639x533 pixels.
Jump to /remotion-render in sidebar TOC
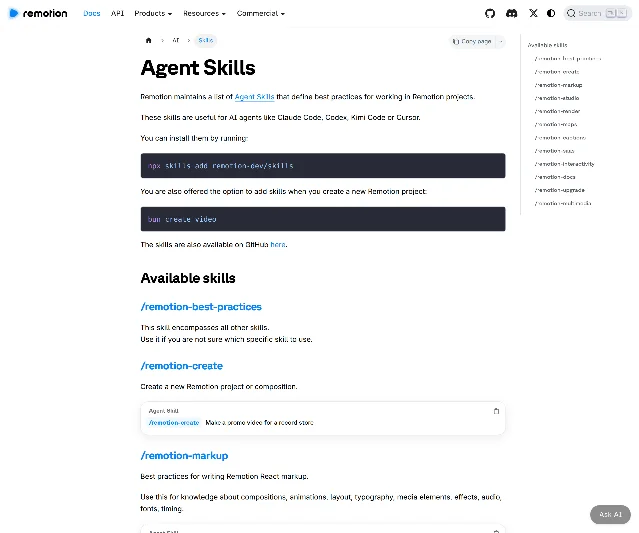coord(557,111)
